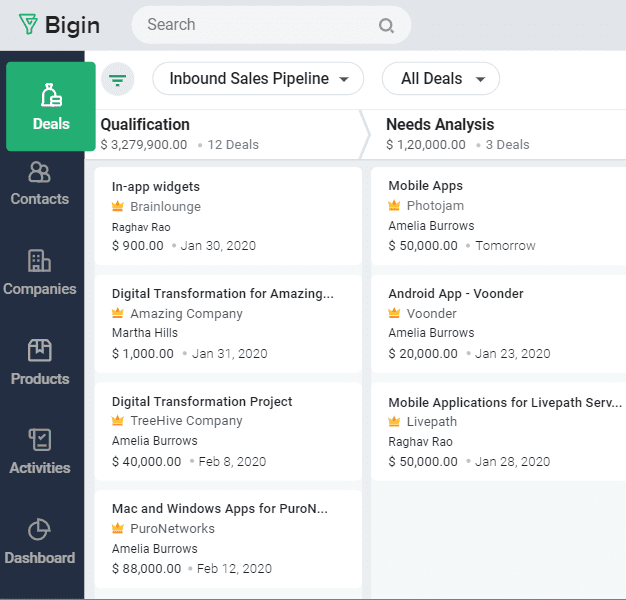Select the Needs Analysis stage header
This screenshot has height=600, width=626.
pyautogui.click(x=440, y=125)
